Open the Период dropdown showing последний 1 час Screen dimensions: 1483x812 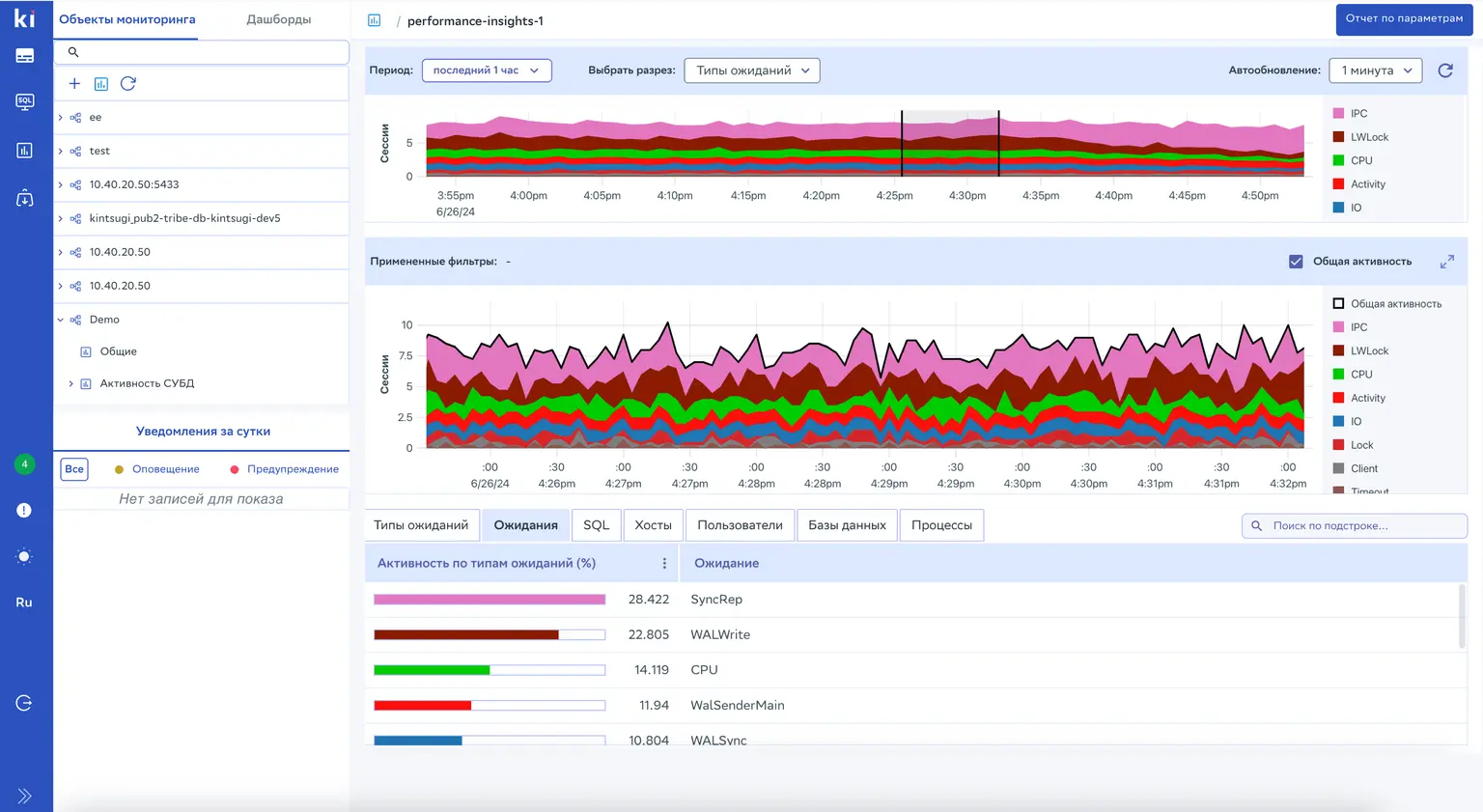(487, 70)
